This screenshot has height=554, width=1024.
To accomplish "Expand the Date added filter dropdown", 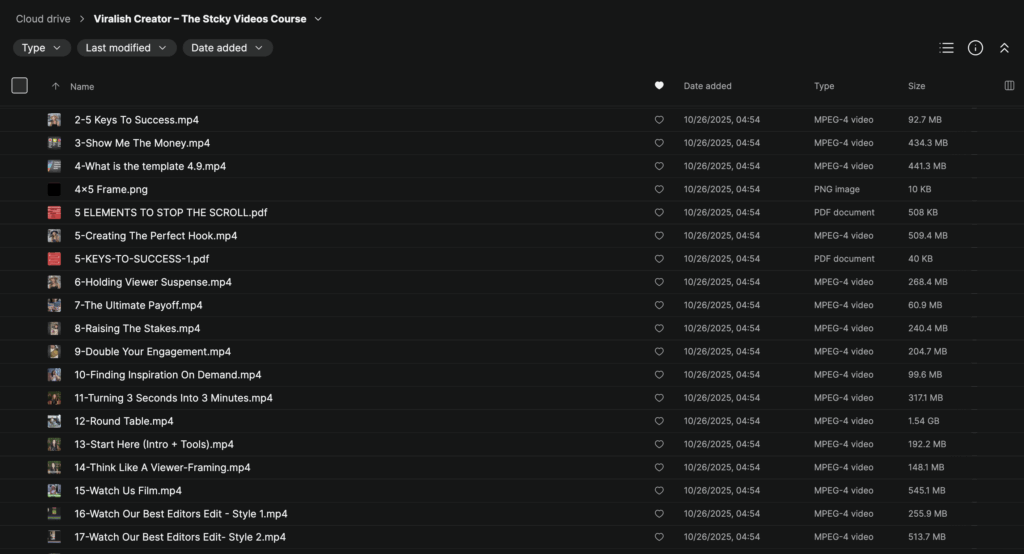I will [227, 48].
